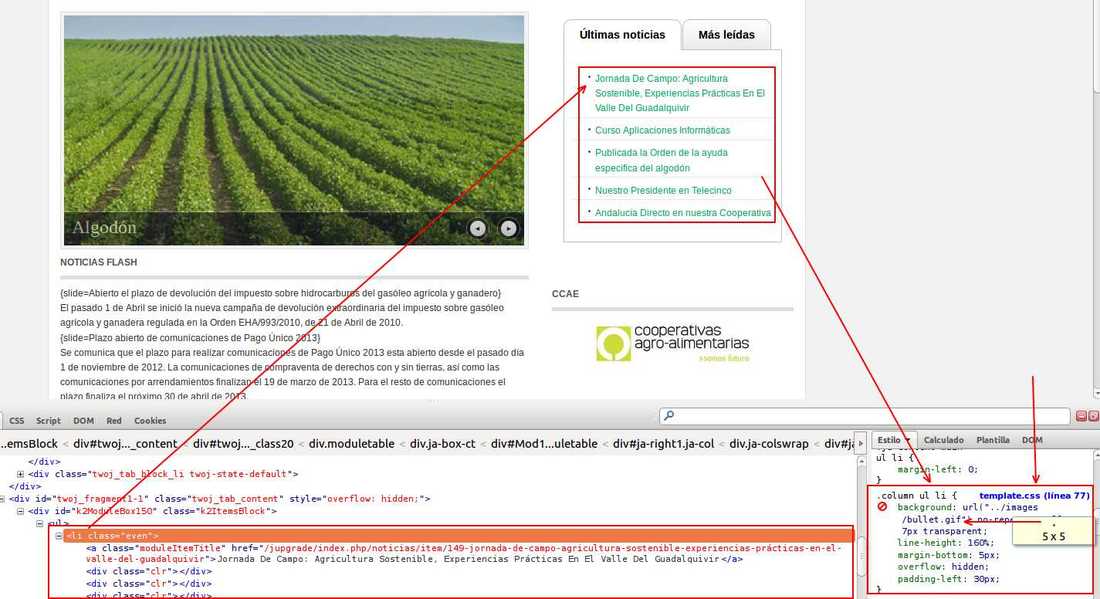The height and width of the screenshot is (599, 1100).
Task: Collapse the ul node in HTML tree
Action: pos(39,523)
